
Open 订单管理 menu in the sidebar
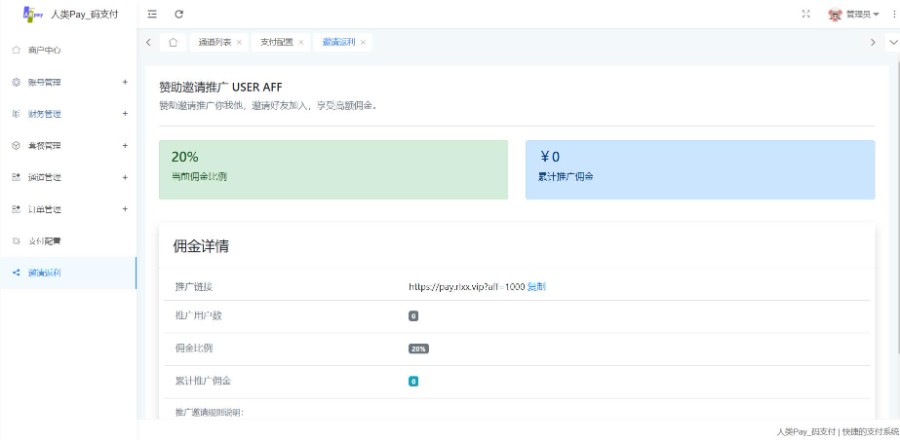coord(68,209)
